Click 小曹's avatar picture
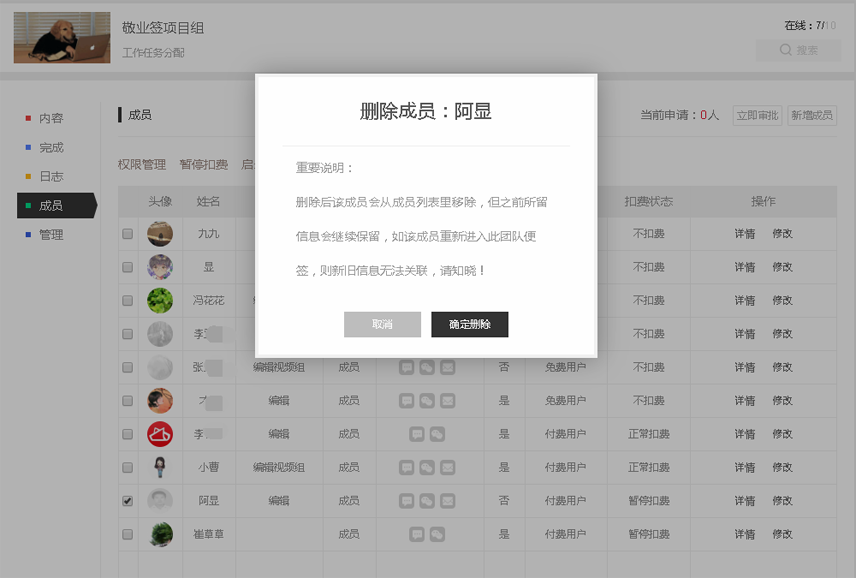 pyautogui.click(x=160, y=468)
